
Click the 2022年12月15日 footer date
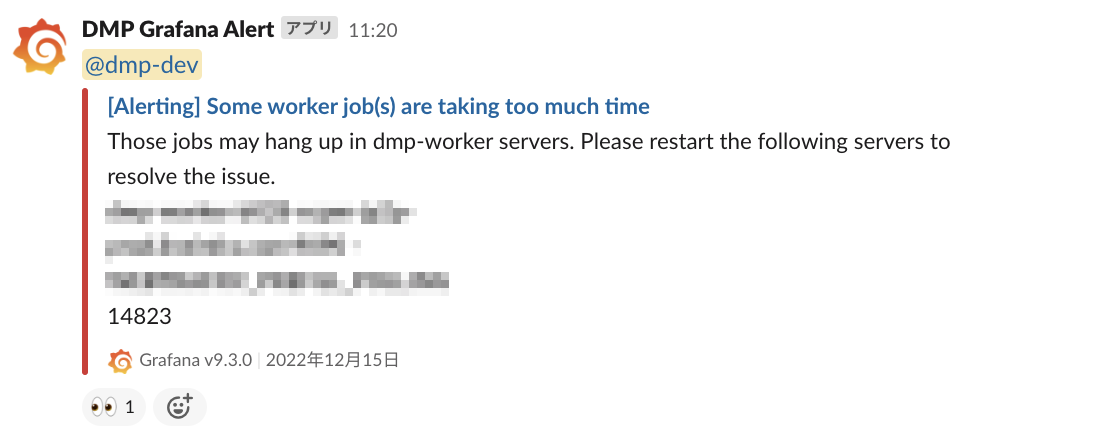point(331,360)
